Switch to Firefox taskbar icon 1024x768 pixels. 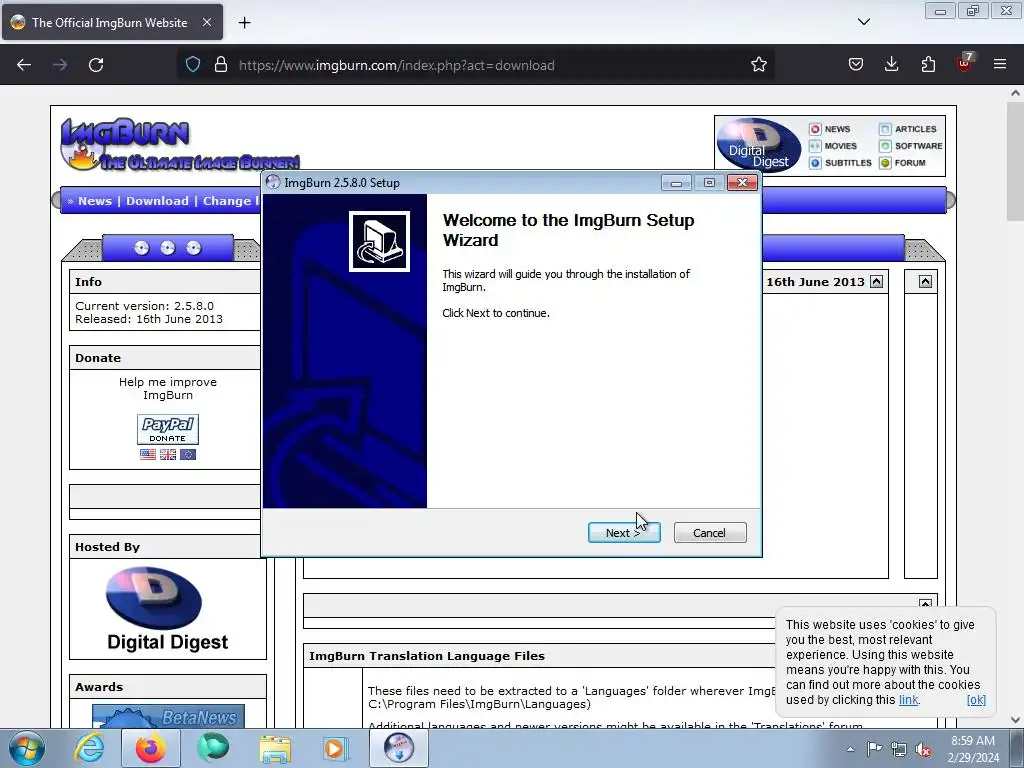point(150,748)
